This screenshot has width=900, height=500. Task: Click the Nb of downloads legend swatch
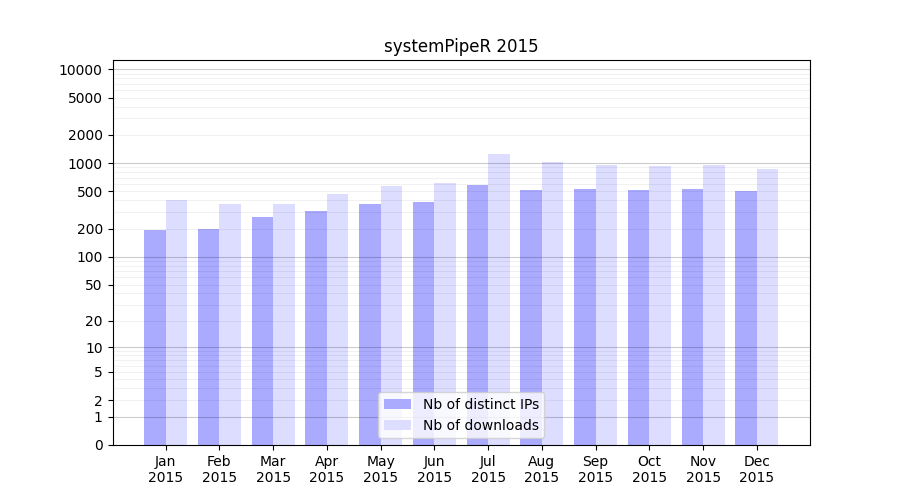[397, 425]
